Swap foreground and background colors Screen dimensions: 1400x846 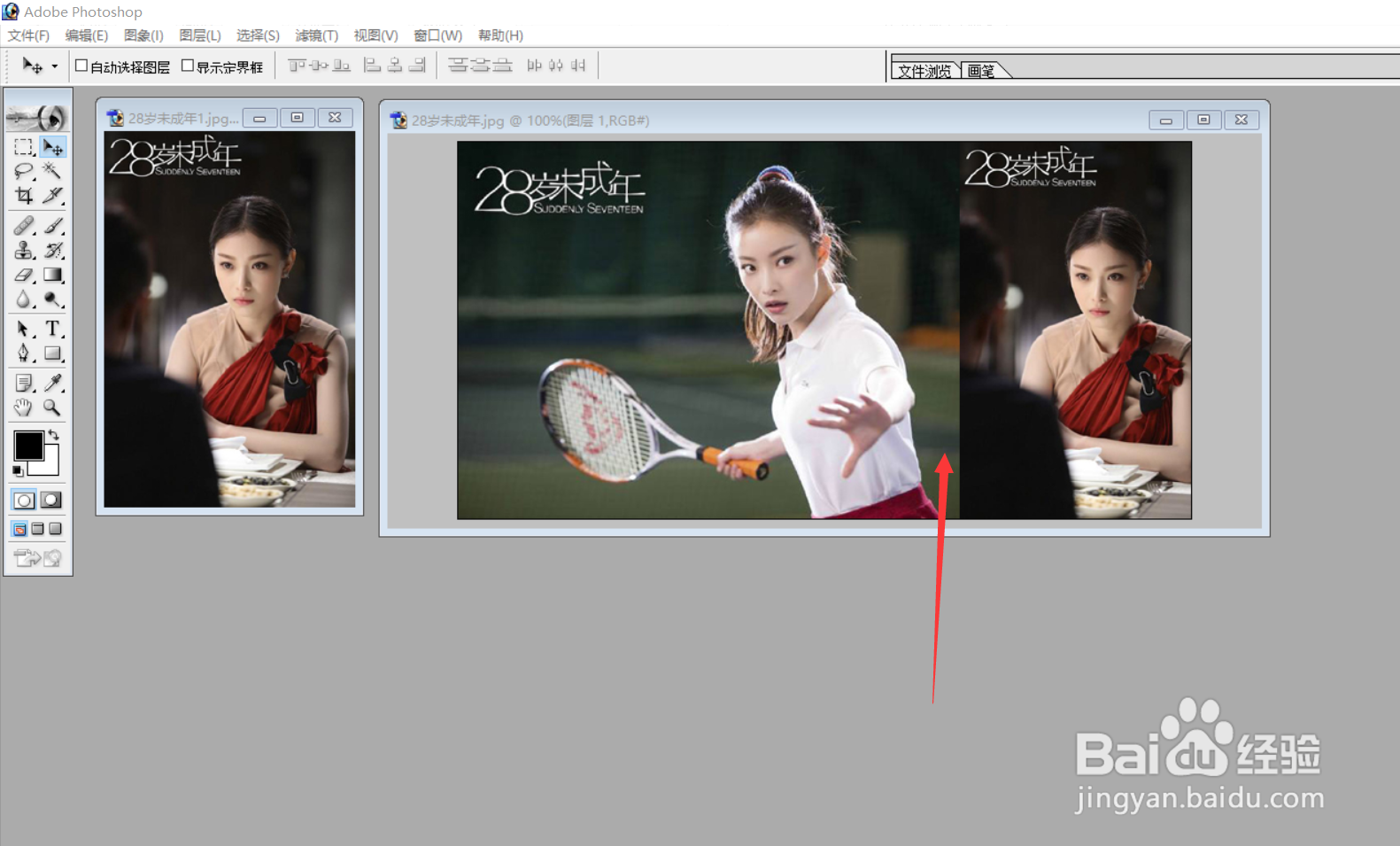(x=54, y=434)
